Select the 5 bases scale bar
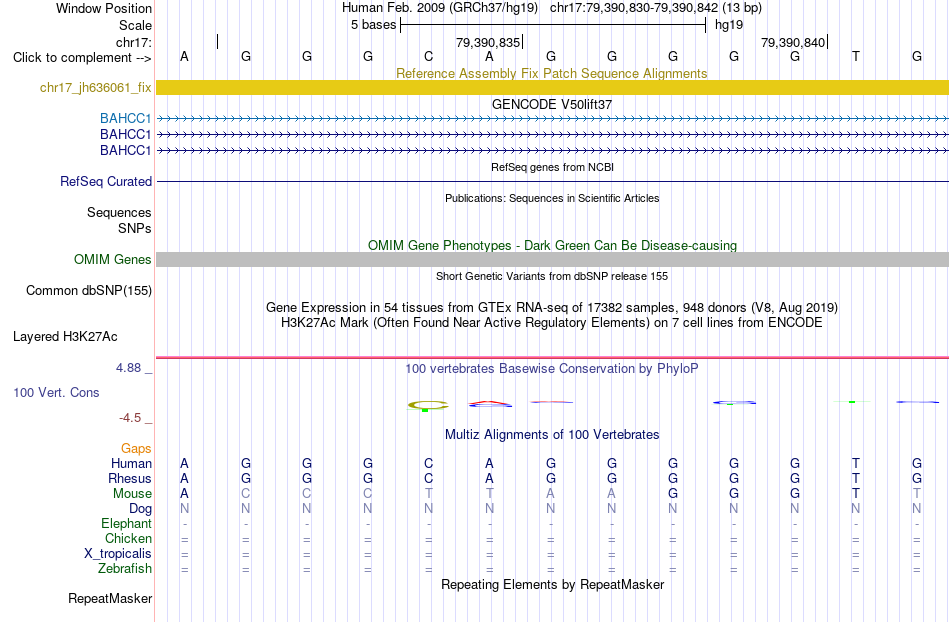The image size is (950, 622). tap(553, 25)
